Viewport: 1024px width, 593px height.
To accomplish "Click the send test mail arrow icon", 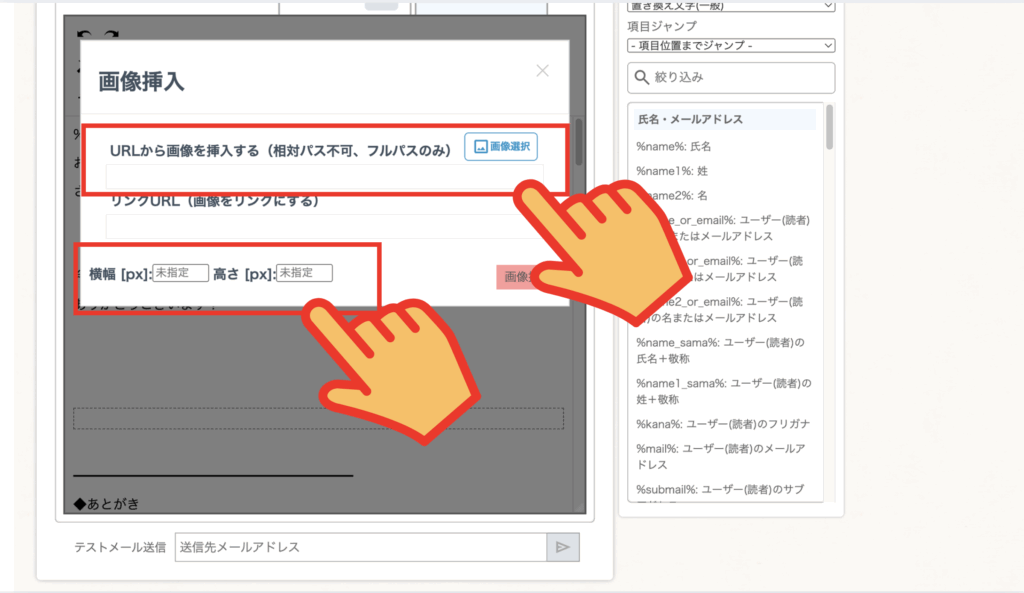I will point(562,547).
